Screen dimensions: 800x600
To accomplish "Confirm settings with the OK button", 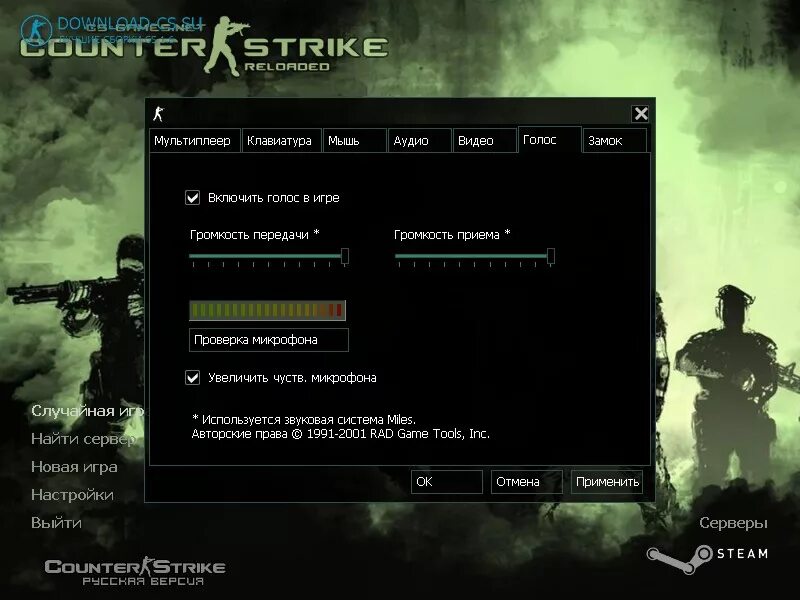I will click(x=447, y=482).
